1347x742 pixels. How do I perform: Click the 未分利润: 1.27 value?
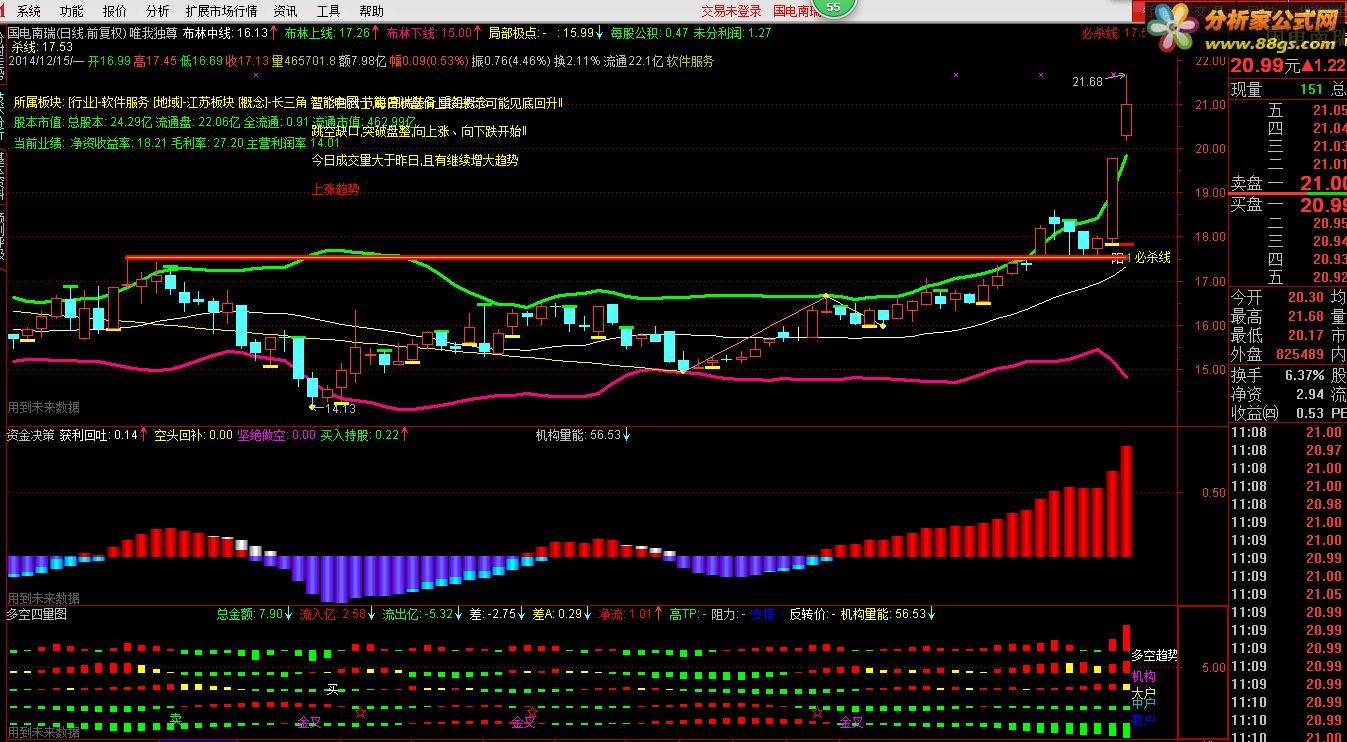coord(734,33)
